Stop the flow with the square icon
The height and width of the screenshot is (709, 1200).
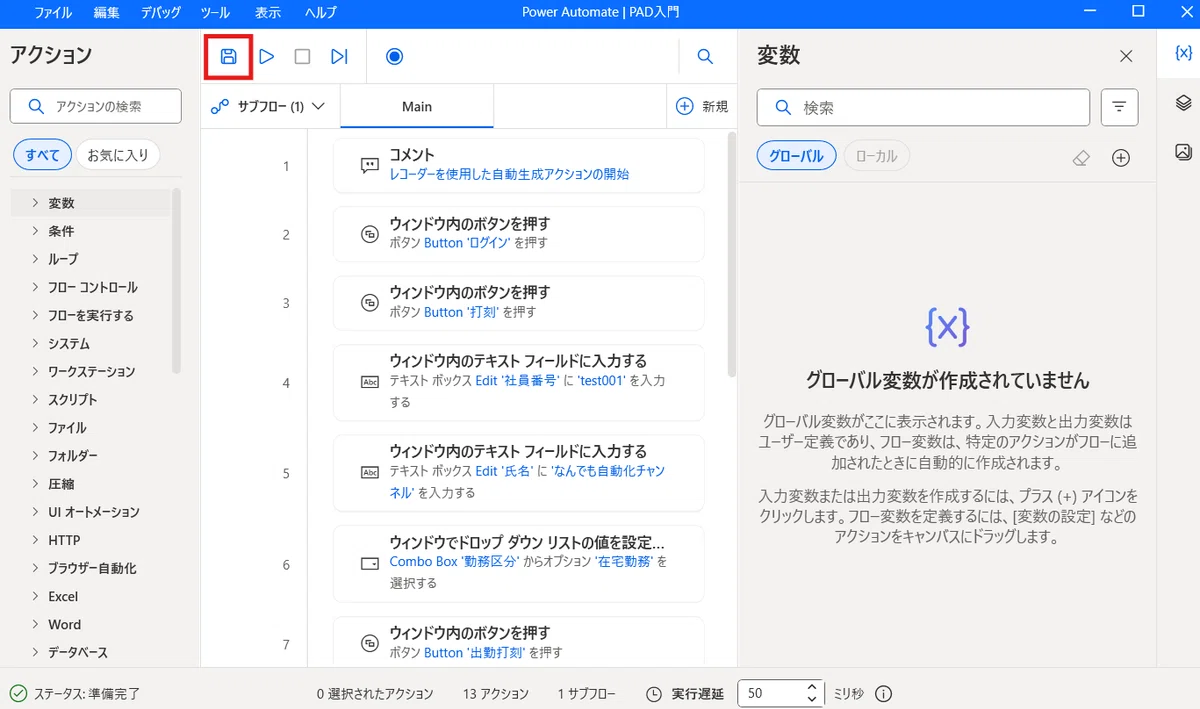click(x=302, y=56)
